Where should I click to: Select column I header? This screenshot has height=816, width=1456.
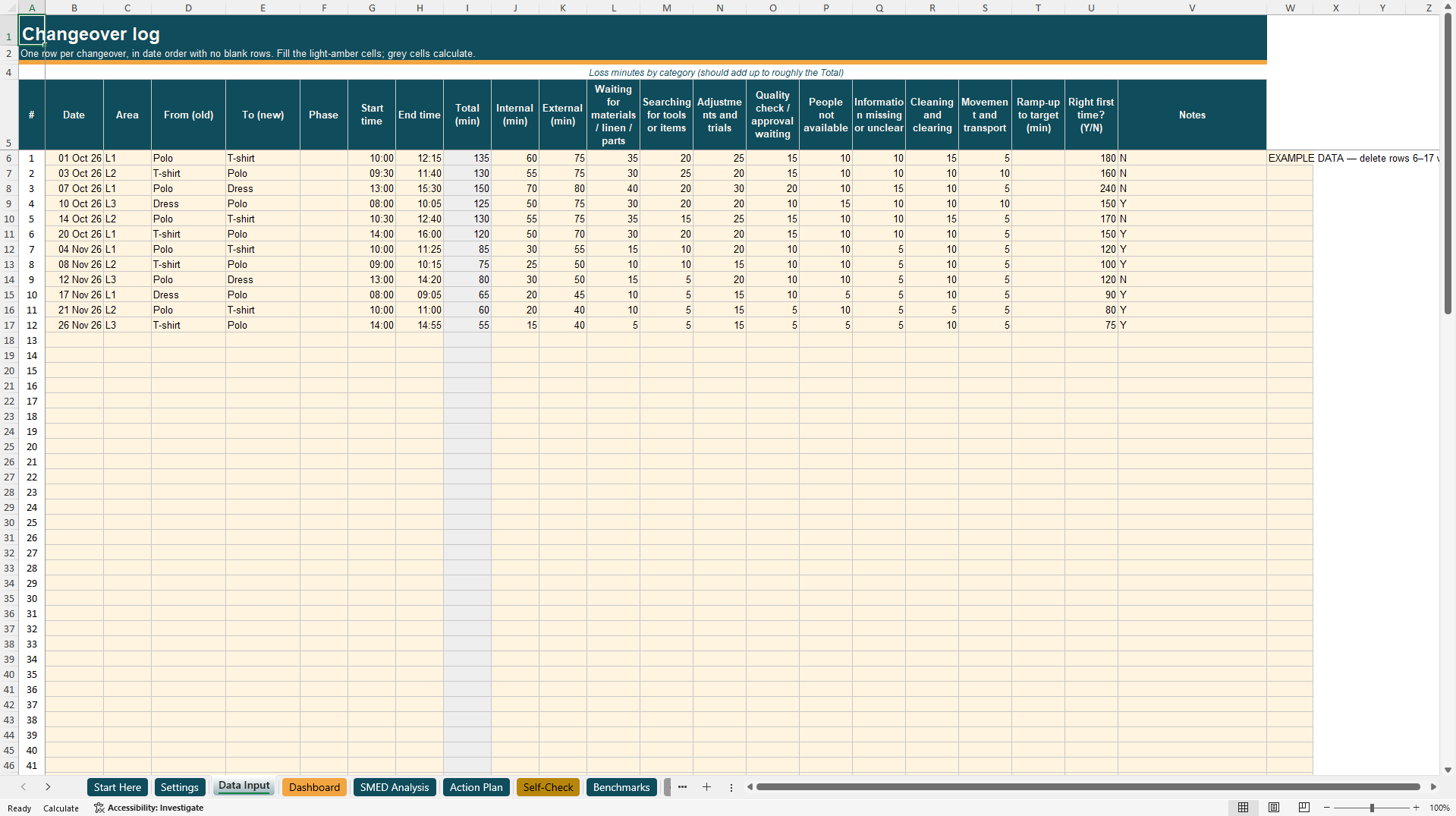coord(467,8)
